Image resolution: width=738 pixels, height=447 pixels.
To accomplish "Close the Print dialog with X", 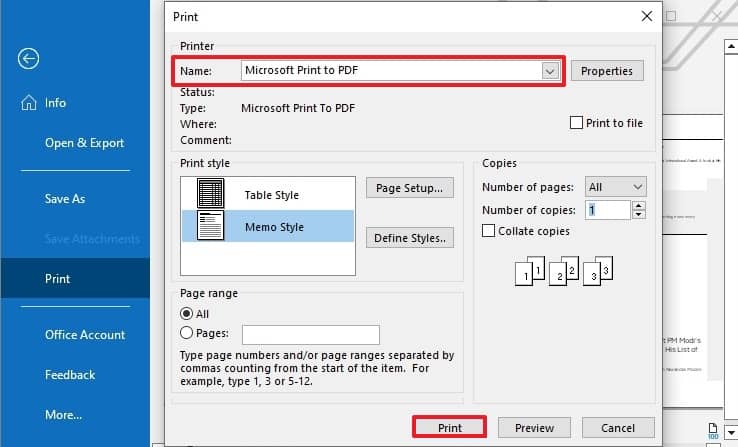I will click(647, 16).
